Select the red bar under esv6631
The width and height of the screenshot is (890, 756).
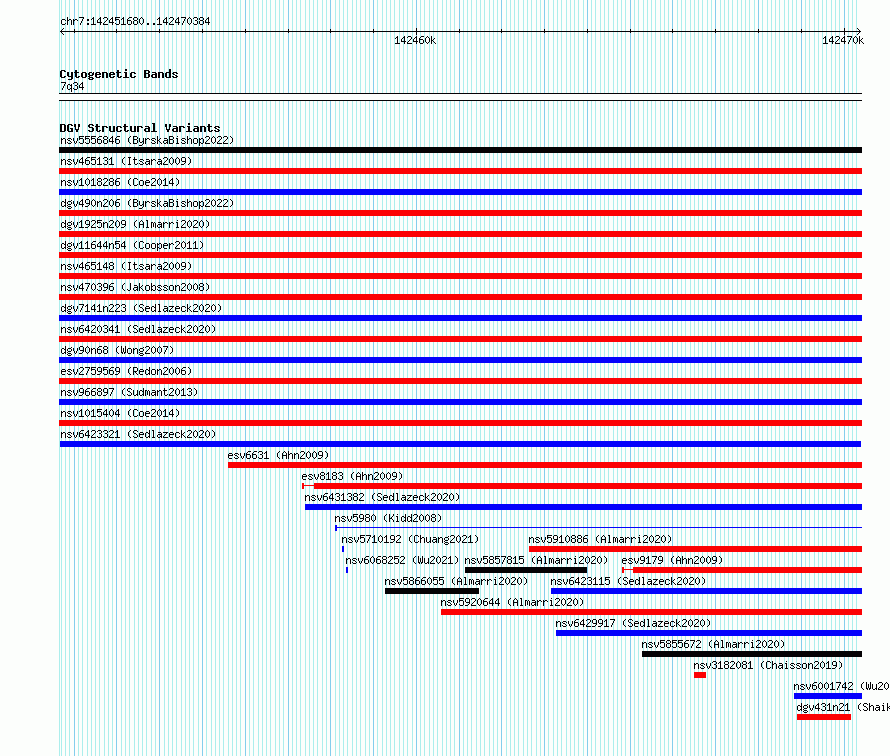545,465
